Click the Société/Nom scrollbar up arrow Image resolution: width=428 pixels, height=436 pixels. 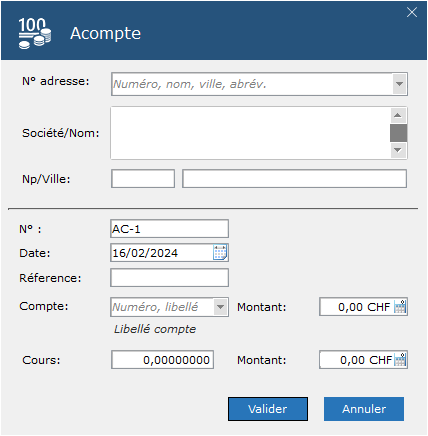(x=398, y=115)
